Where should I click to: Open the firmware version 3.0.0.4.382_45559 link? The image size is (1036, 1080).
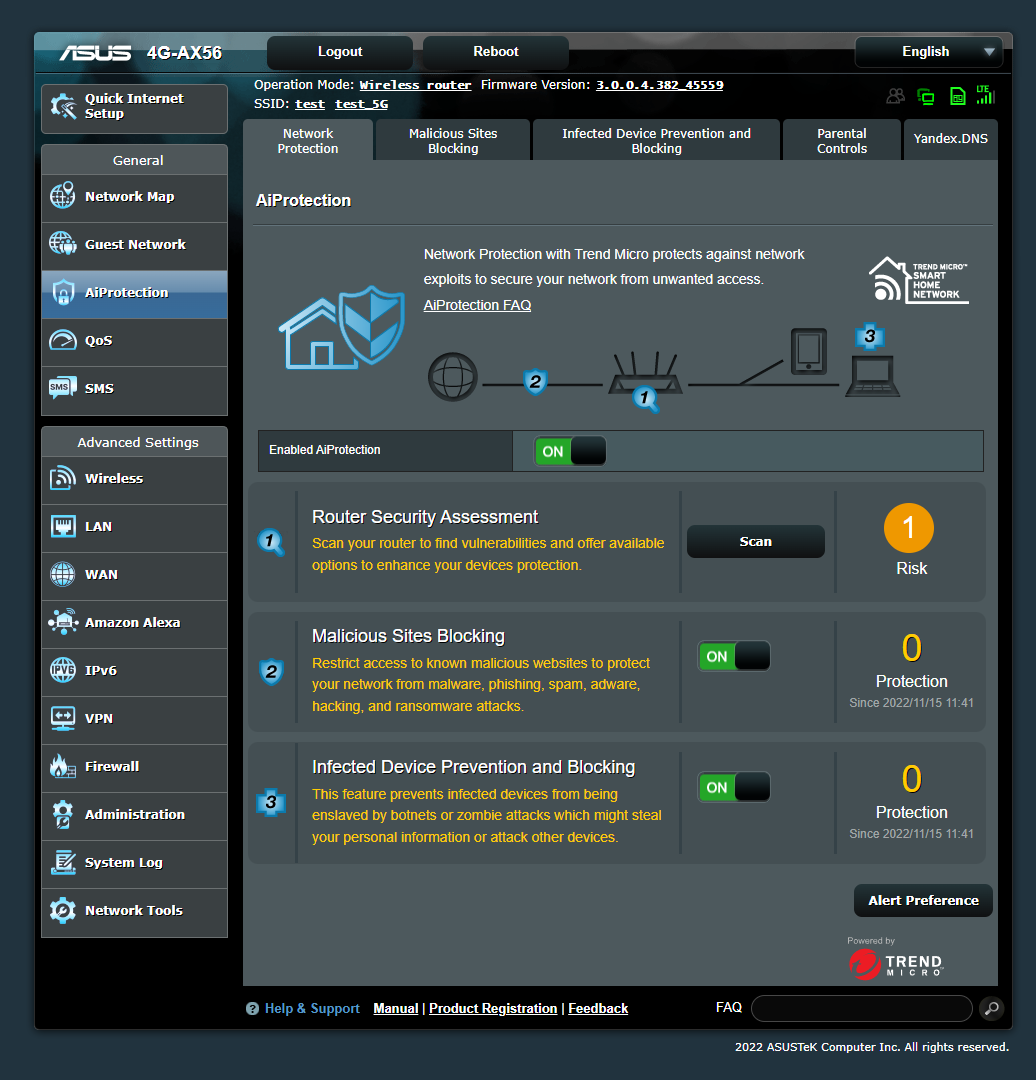pyautogui.click(x=659, y=85)
